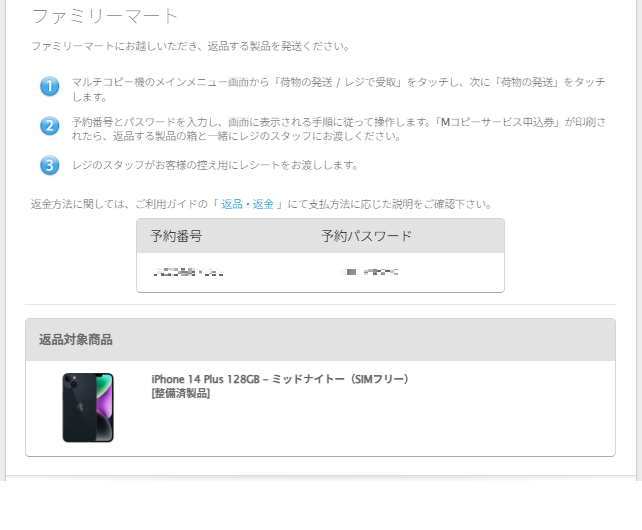Click the step 2 number badge
The image size is (642, 530).
pos(50,125)
